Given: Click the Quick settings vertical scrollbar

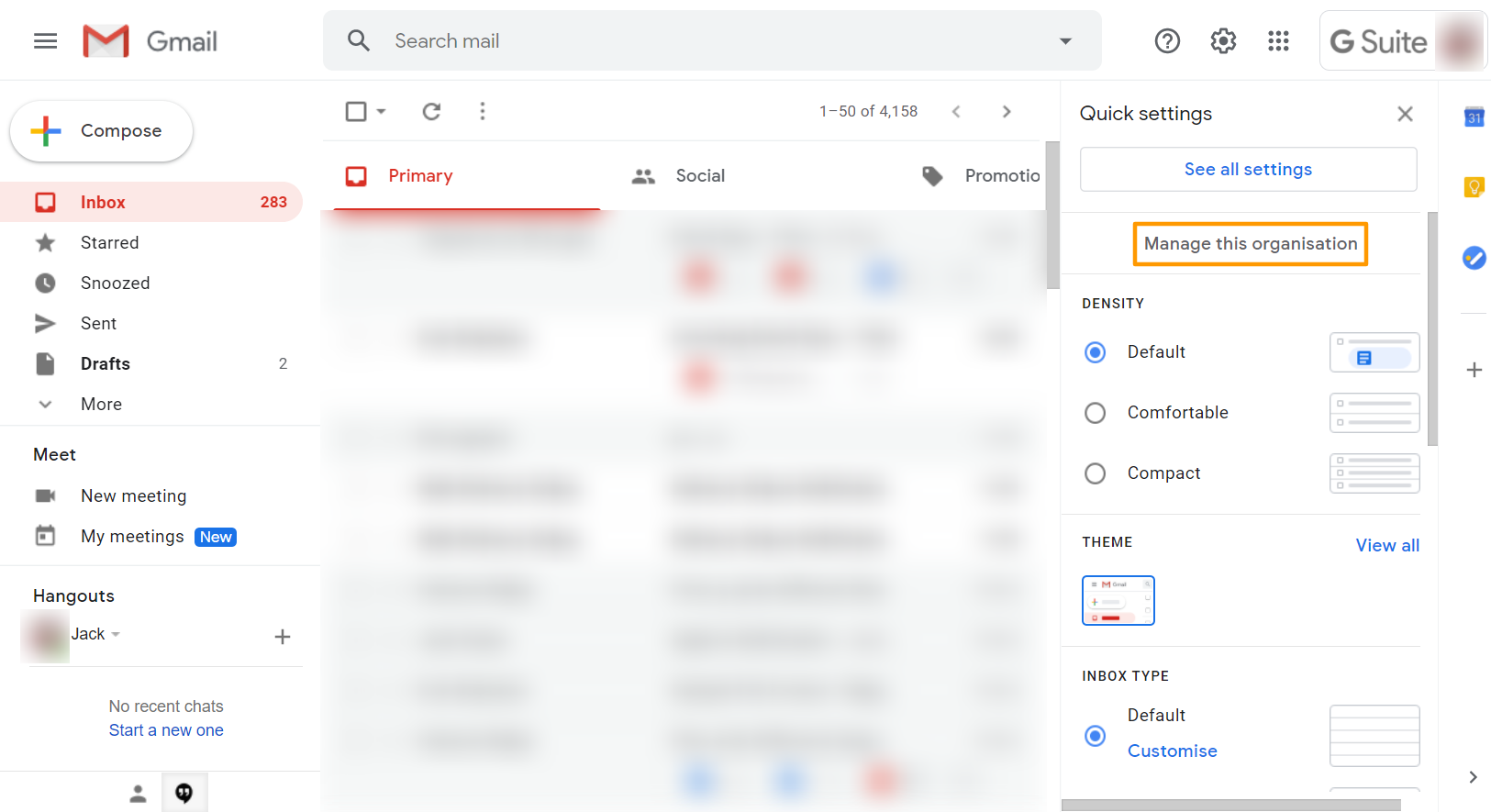Looking at the screenshot, I should [1433, 329].
